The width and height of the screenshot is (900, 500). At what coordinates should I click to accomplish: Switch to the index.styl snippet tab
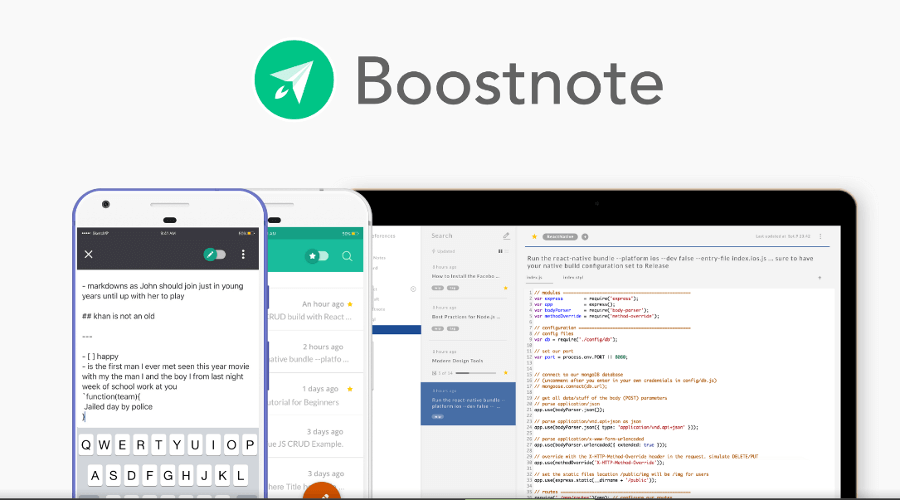tap(572, 277)
